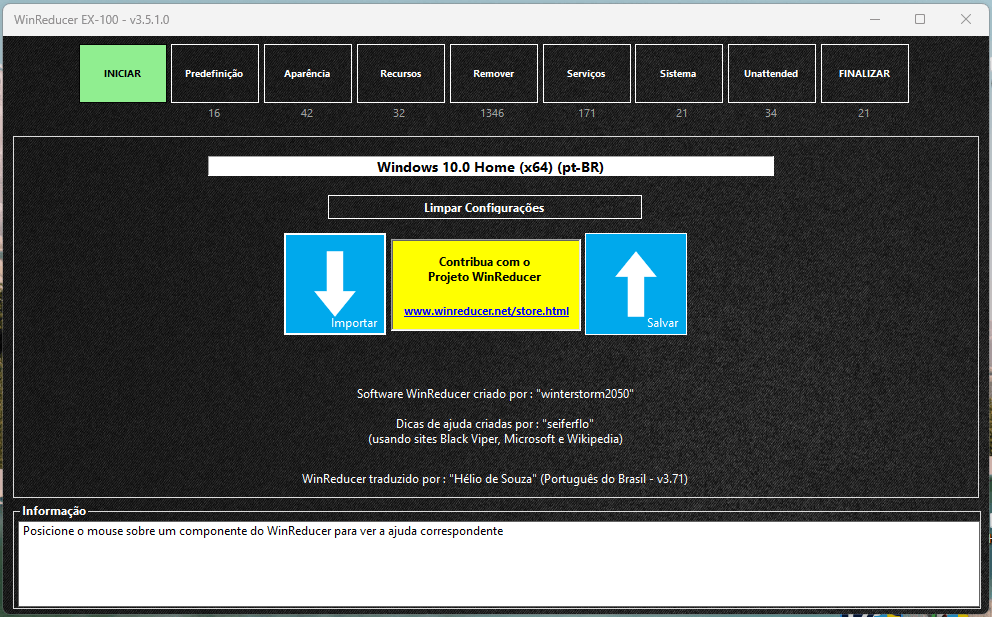The width and height of the screenshot is (992, 617).
Task: Maximize the WinReducer window
Action: coord(920,20)
